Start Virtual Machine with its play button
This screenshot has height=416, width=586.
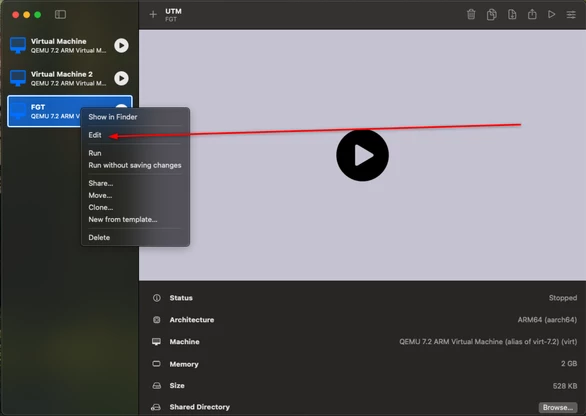(121, 45)
